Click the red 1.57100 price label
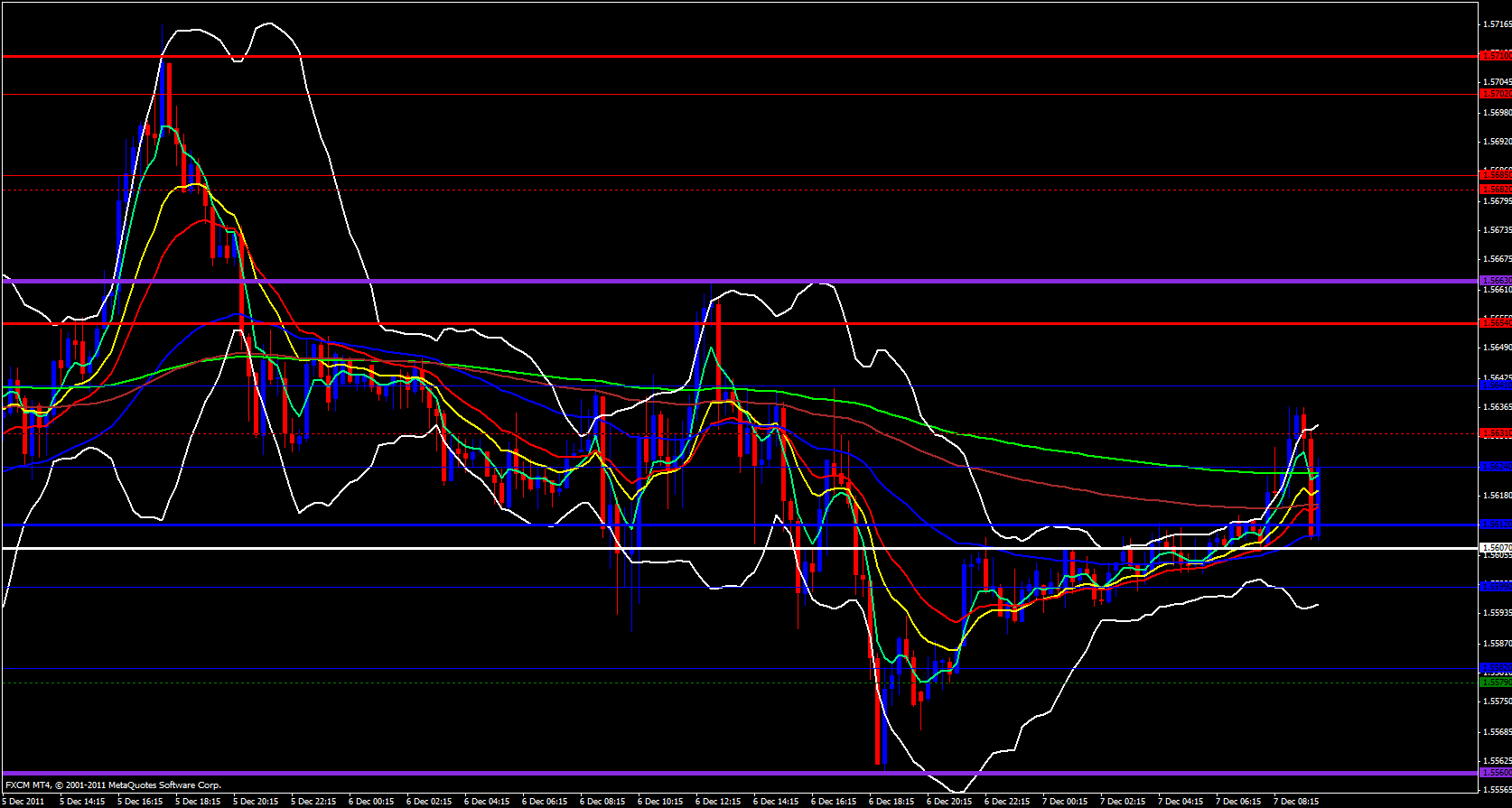Image resolution: width=1512 pixels, height=808 pixels. [x=1496, y=56]
